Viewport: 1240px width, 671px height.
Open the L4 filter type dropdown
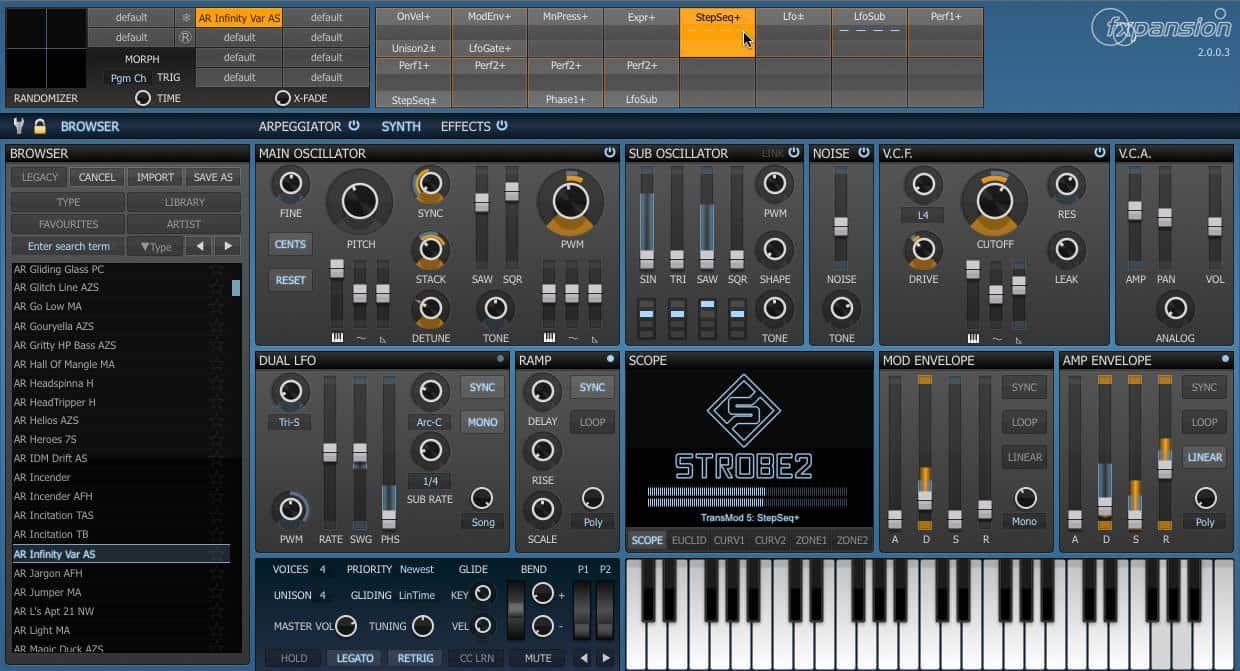(922, 215)
